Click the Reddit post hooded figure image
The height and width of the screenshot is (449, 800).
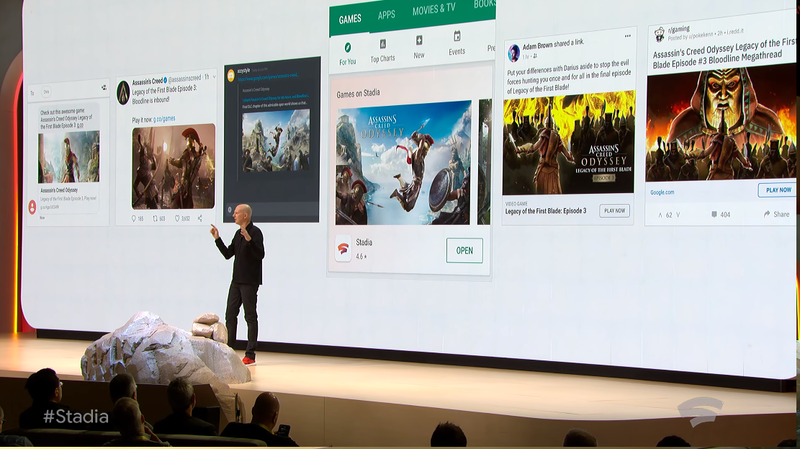721,123
